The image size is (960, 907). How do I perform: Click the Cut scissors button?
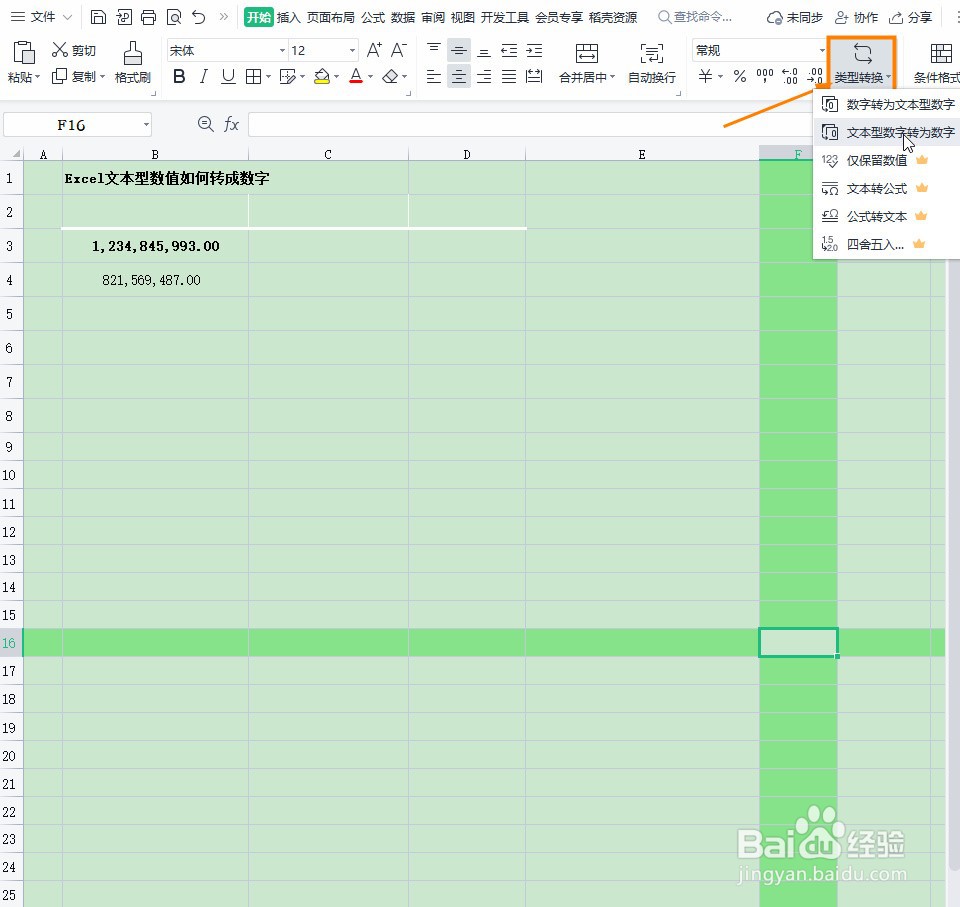(x=74, y=50)
